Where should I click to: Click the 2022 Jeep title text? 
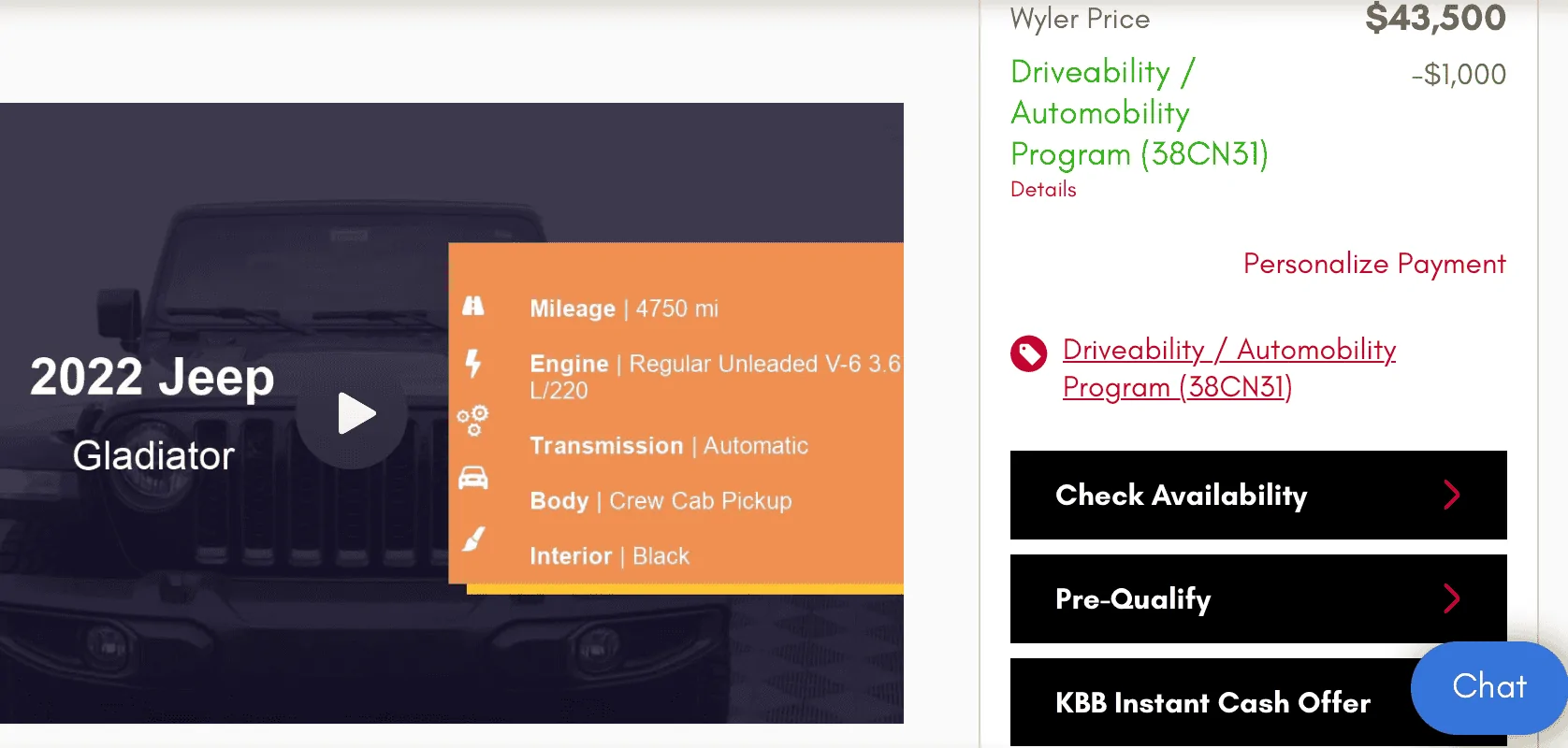click(x=152, y=378)
